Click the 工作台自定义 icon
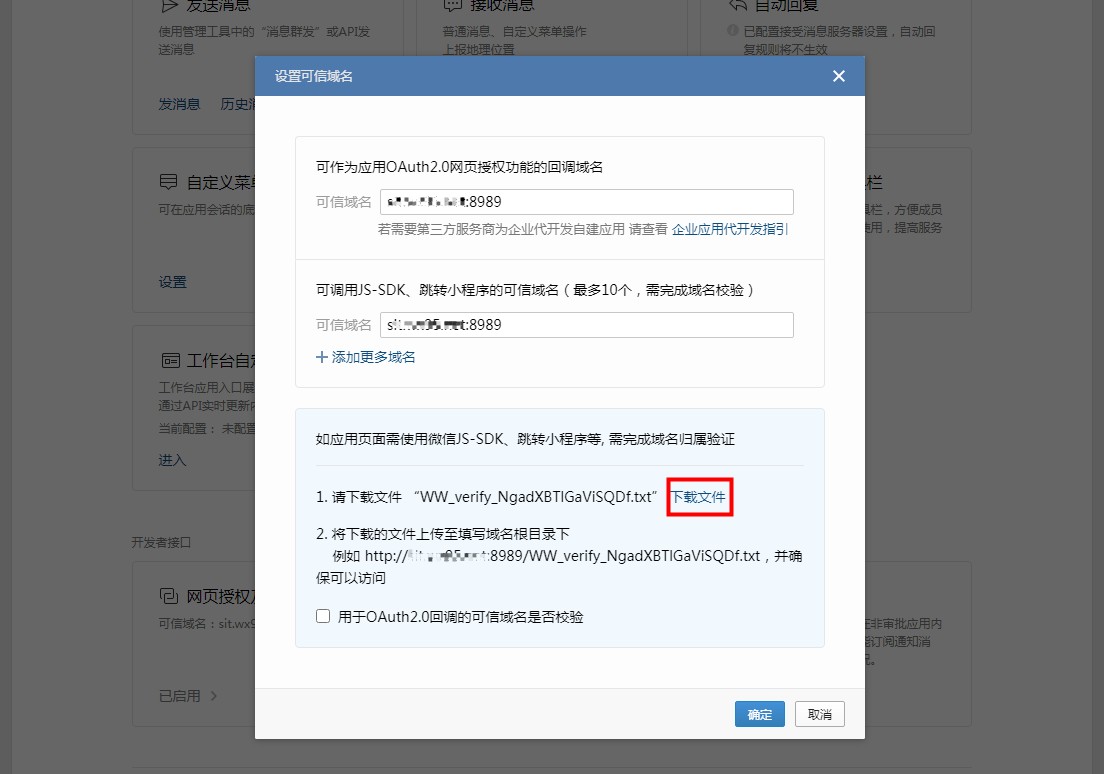This screenshot has width=1104, height=774. tap(168, 360)
